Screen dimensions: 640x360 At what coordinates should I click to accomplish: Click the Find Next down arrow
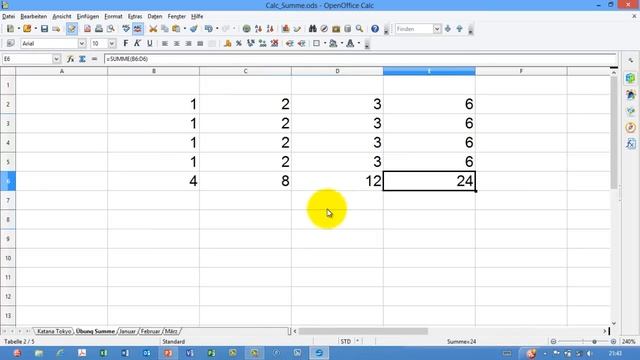[448, 29]
